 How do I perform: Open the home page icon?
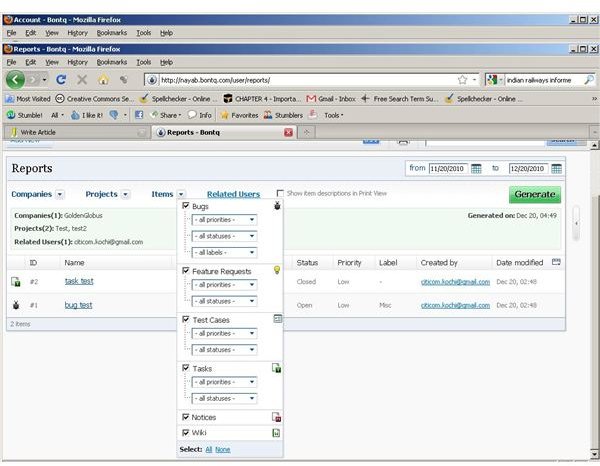[x=103, y=80]
